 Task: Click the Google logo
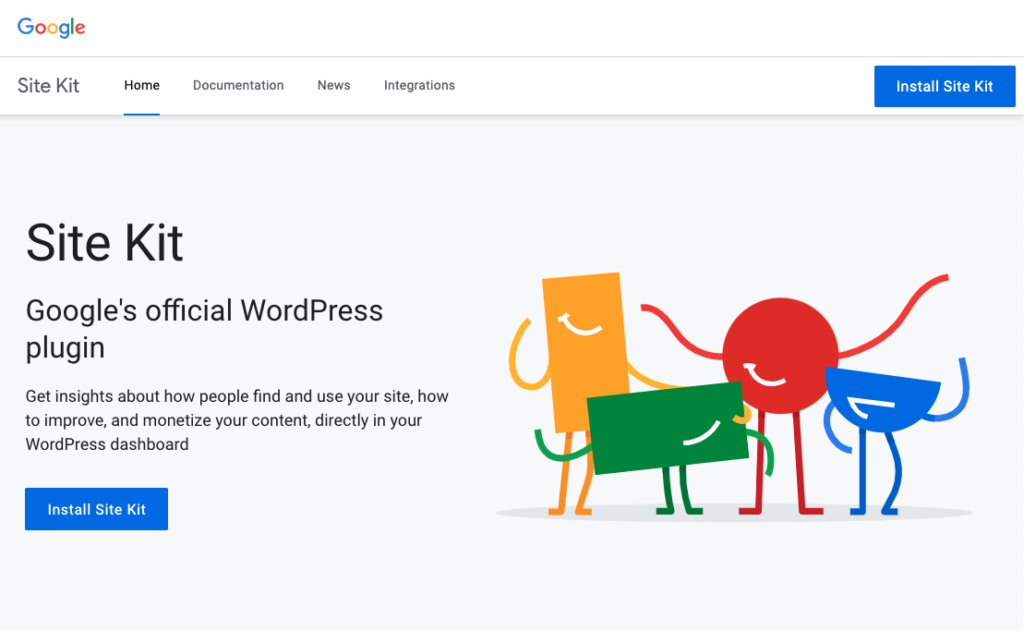51,27
